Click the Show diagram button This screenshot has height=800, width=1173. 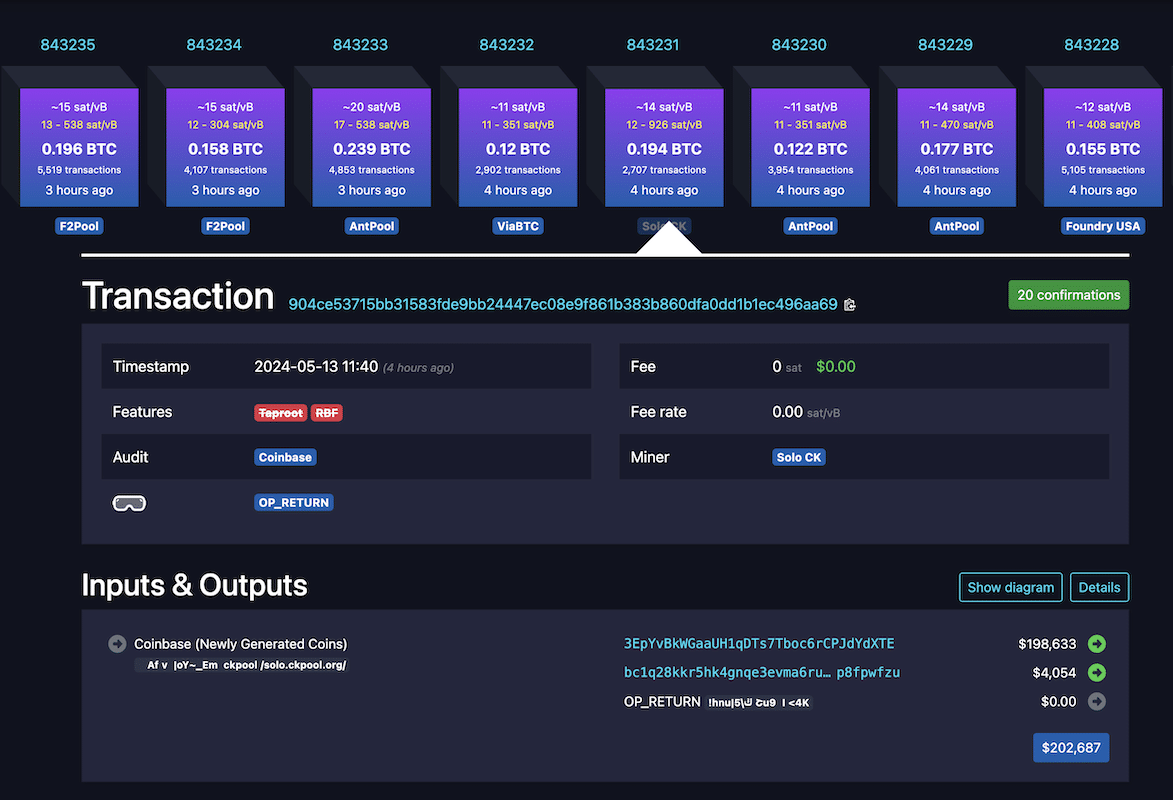[x=1010, y=587]
